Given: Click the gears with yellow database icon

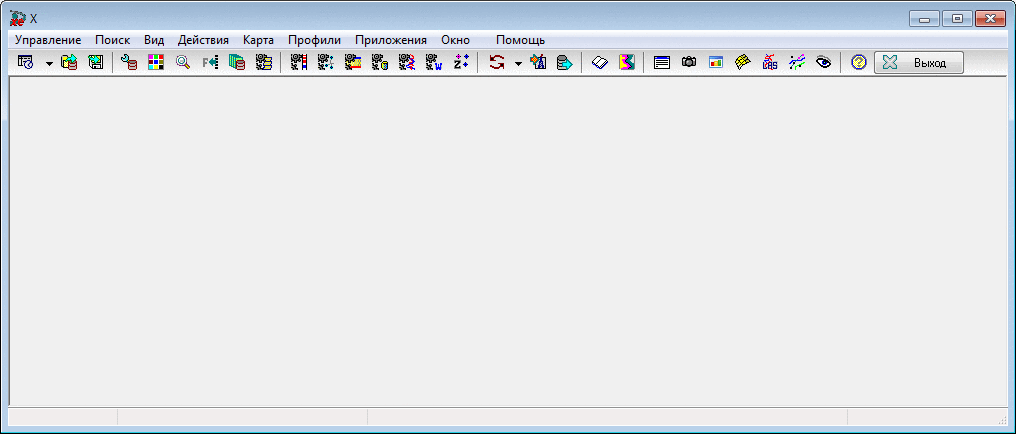Looking at the screenshot, I should [264, 63].
